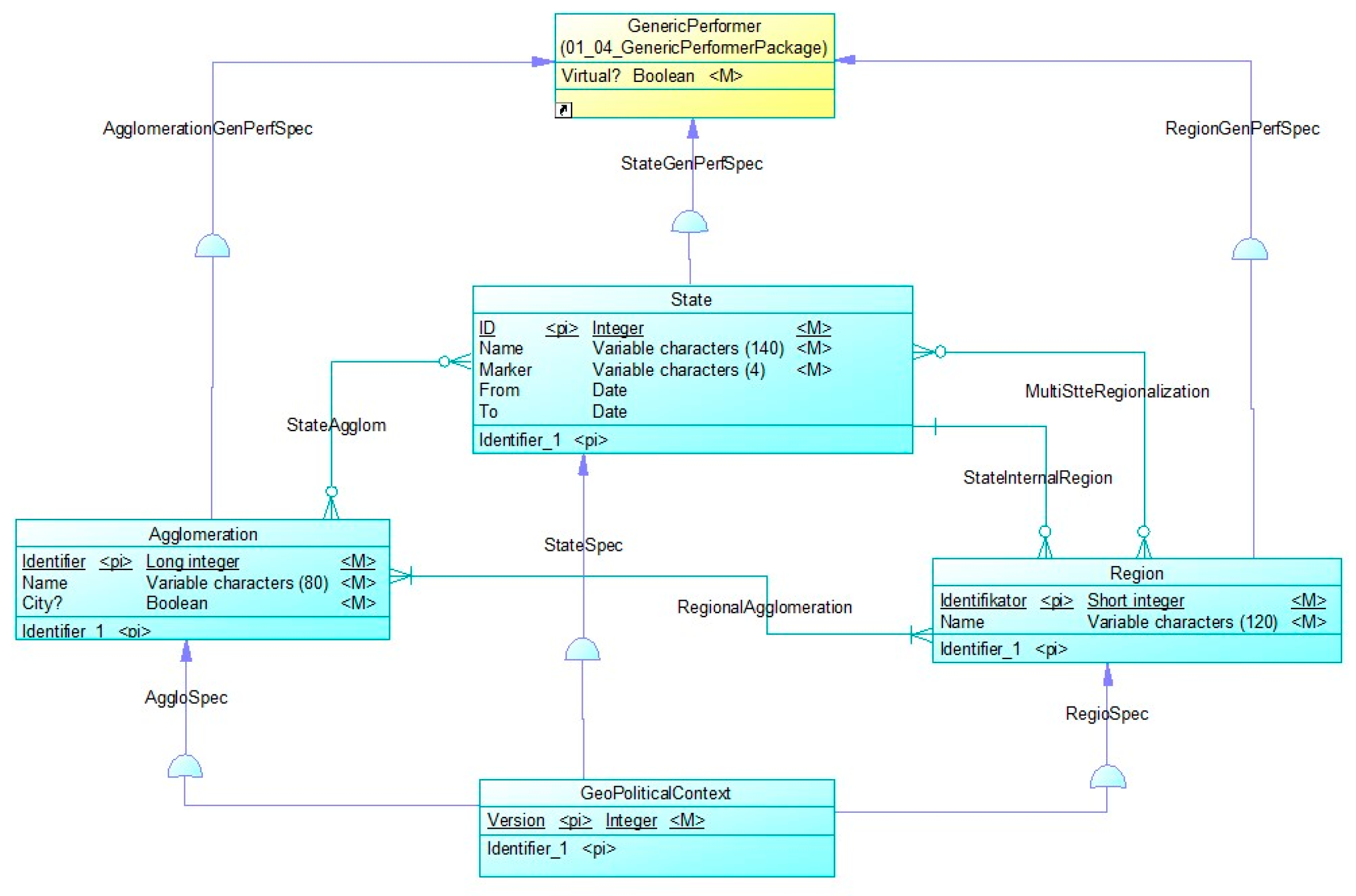Click the Region entity title bar

(x=1136, y=574)
